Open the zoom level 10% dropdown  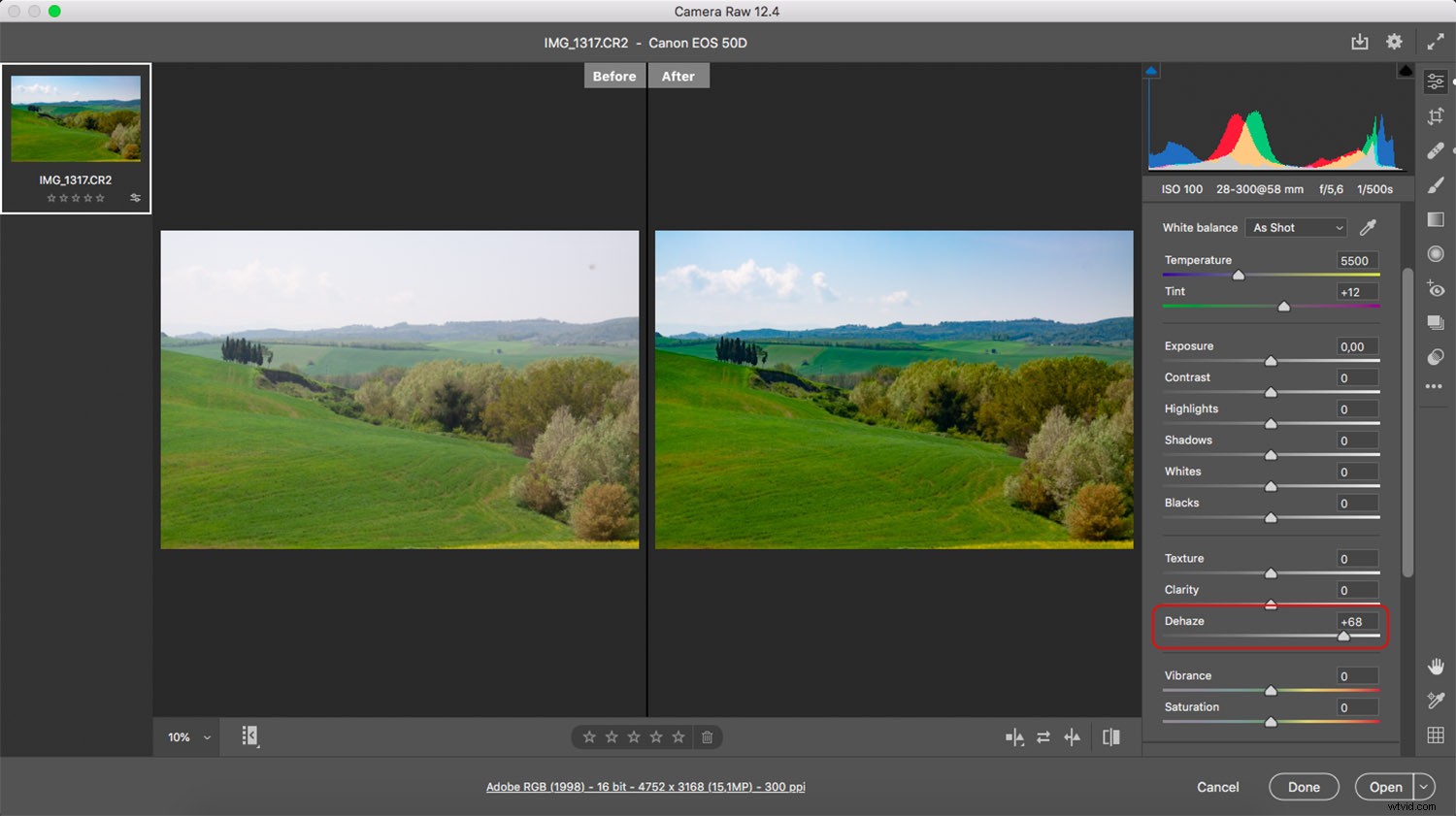[186, 737]
